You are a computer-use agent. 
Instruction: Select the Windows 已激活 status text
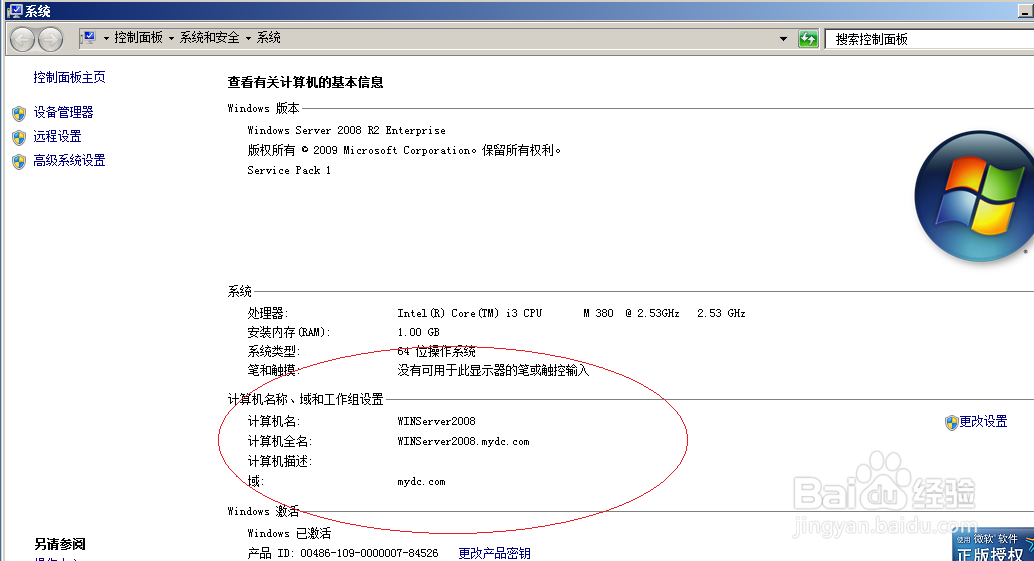(x=289, y=533)
